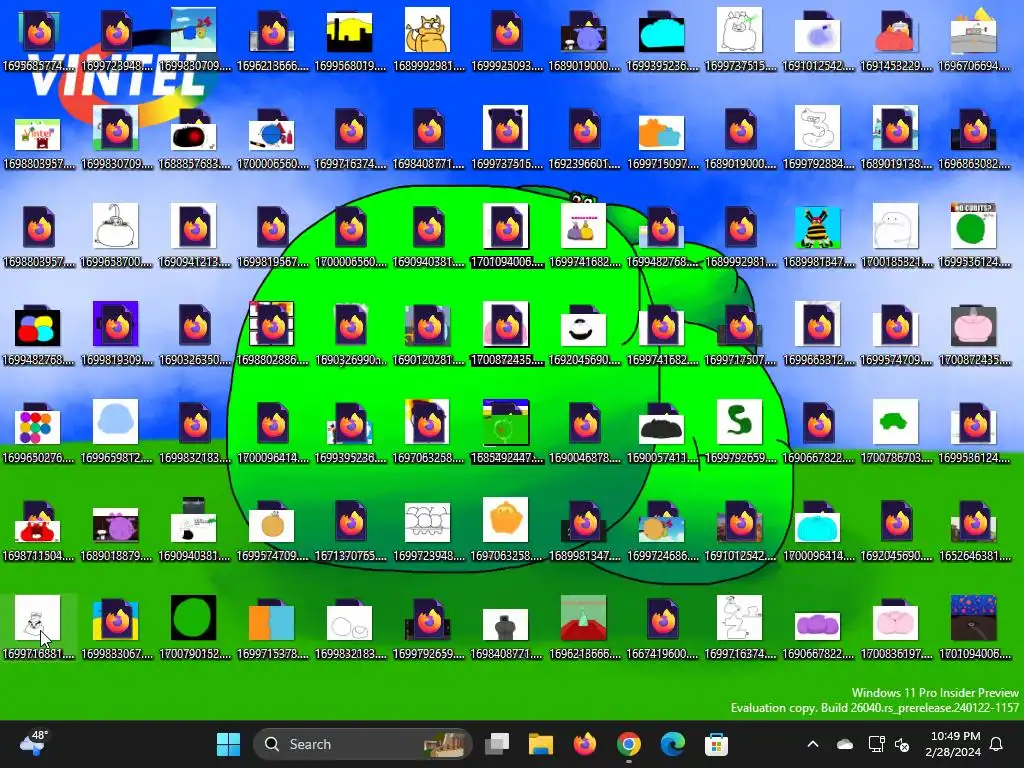
Task: Select file 1691453229 with red shape
Action: pyautogui.click(x=895, y=40)
